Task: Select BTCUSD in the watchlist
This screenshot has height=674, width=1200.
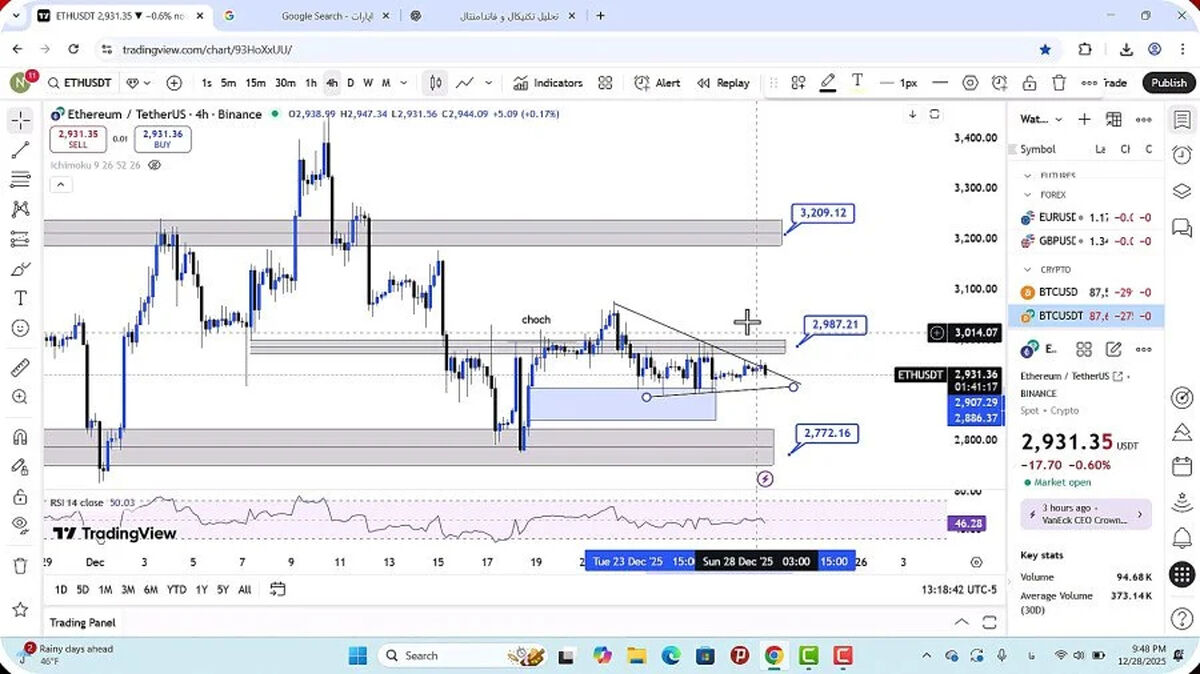Action: (1086, 292)
